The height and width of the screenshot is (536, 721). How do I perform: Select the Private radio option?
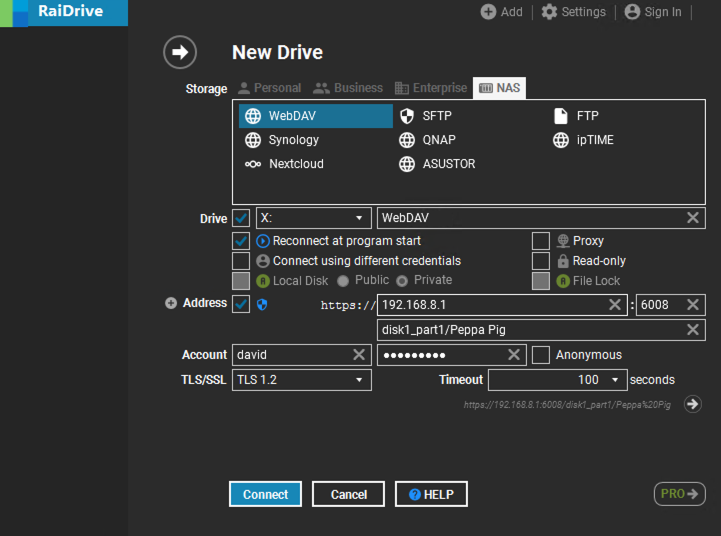pos(402,281)
